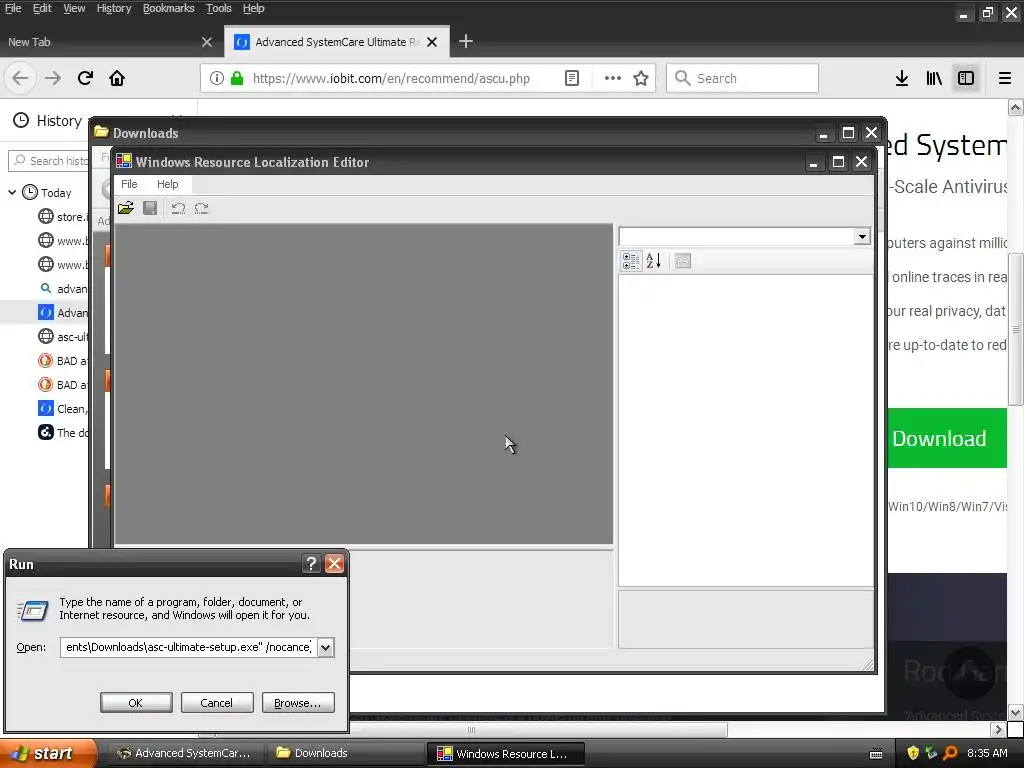Click the Redo arrow in the editor toolbar
The height and width of the screenshot is (768, 1024).
(x=202, y=208)
